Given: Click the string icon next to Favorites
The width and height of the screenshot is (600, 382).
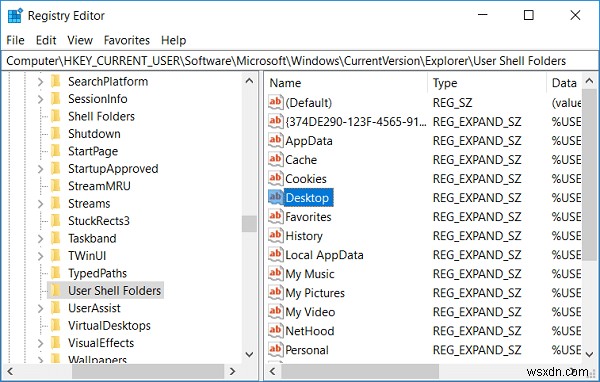Looking at the screenshot, I should 276,216.
